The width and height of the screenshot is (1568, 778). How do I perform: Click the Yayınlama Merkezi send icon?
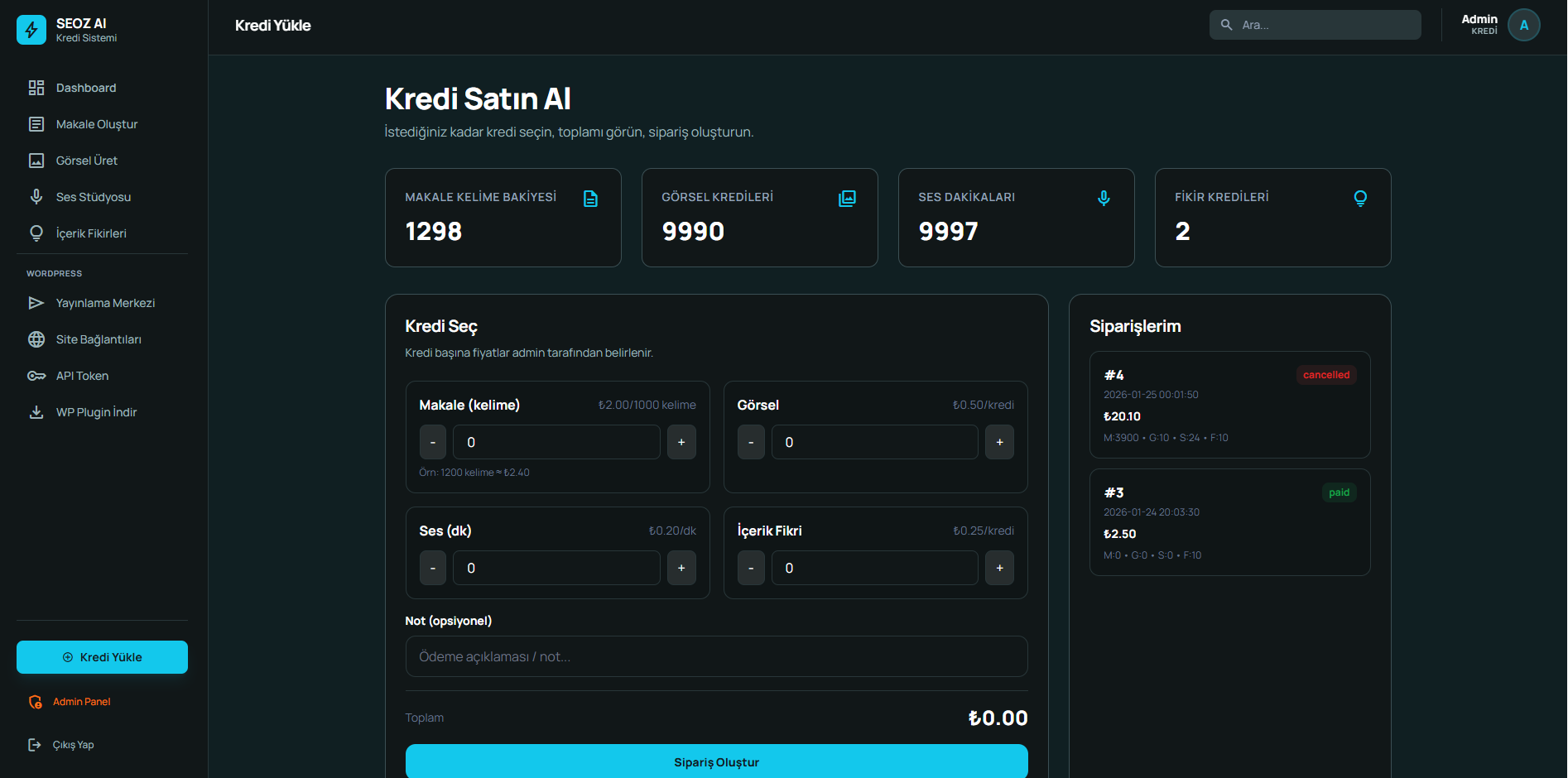click(x=36, y=303)
